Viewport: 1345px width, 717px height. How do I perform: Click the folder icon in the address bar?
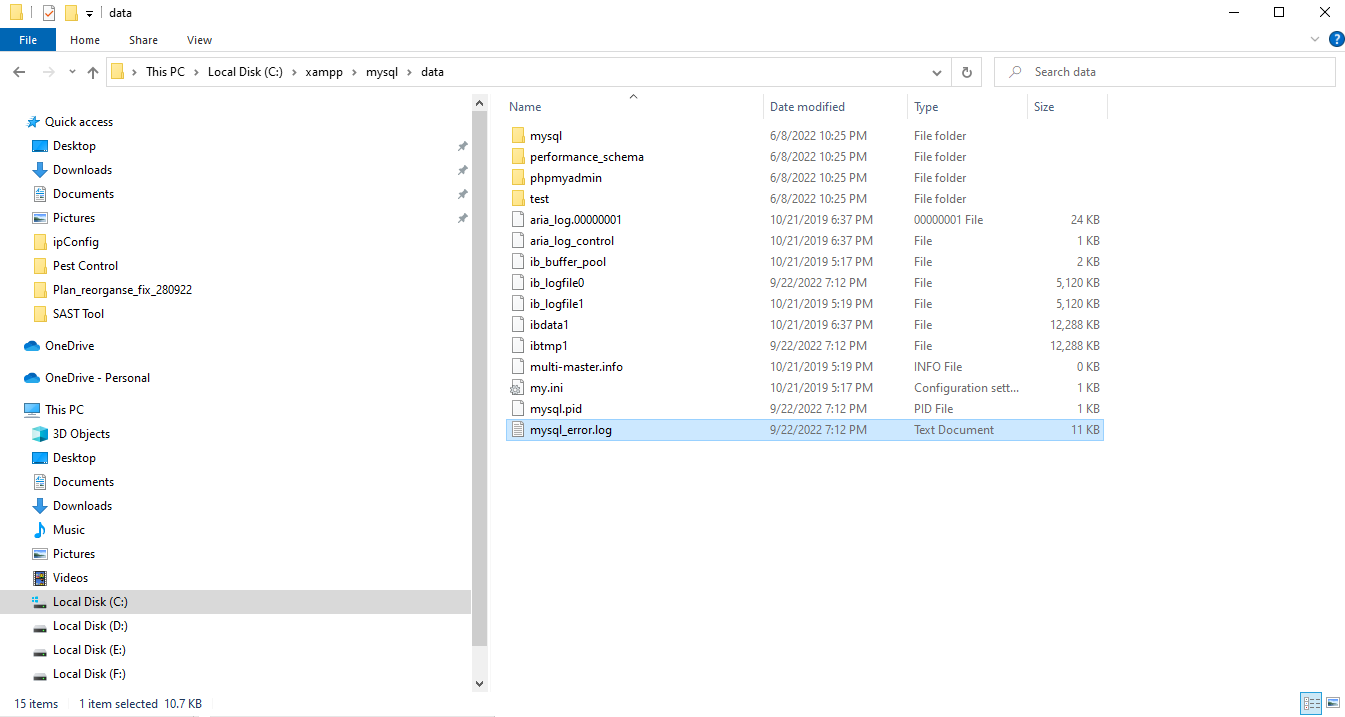pyautogui.click(x=119, y=71)
